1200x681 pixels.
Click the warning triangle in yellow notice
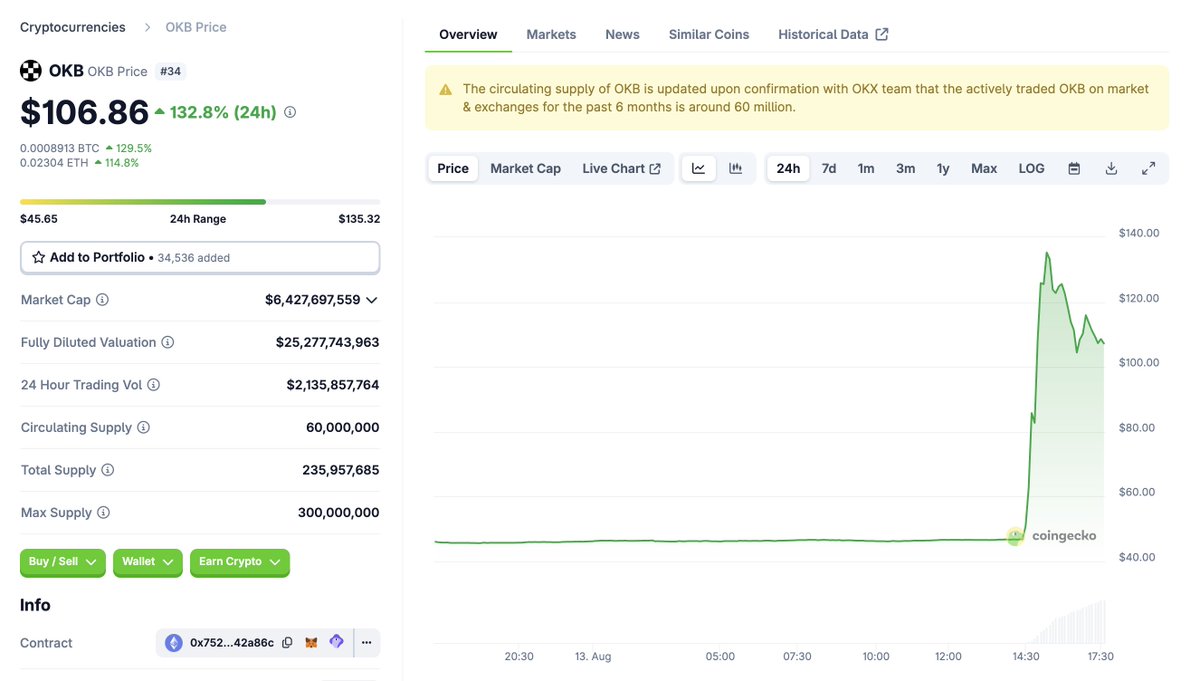coord(446,90)
